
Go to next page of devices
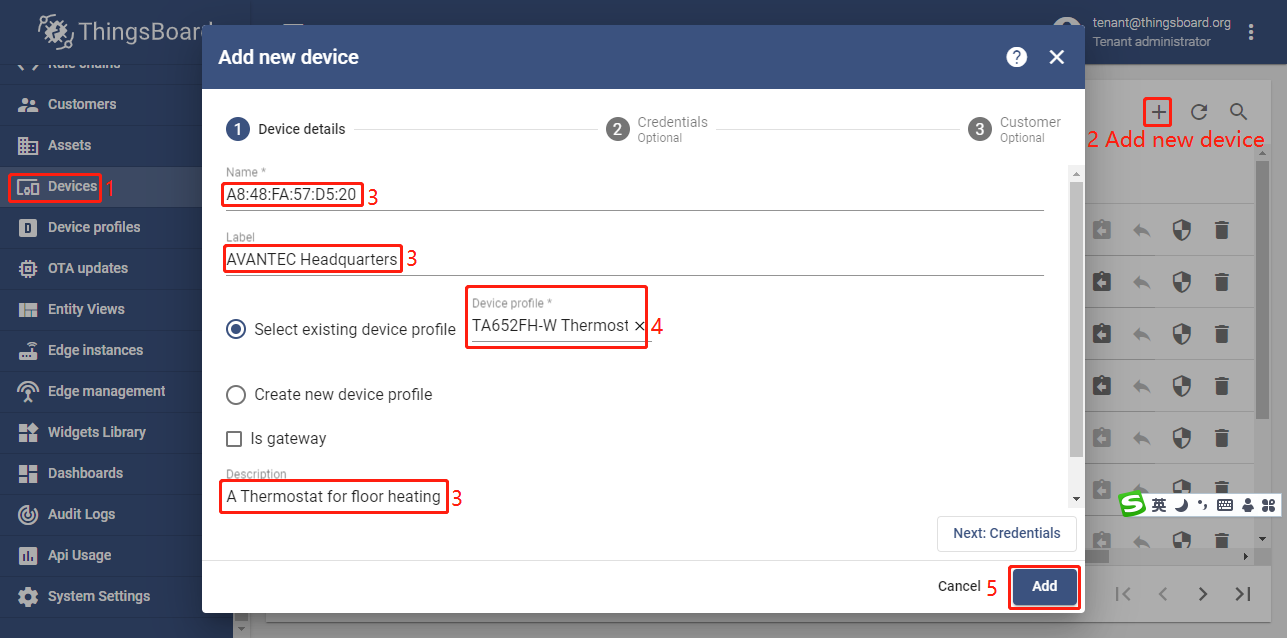(x=1203, y=594)
